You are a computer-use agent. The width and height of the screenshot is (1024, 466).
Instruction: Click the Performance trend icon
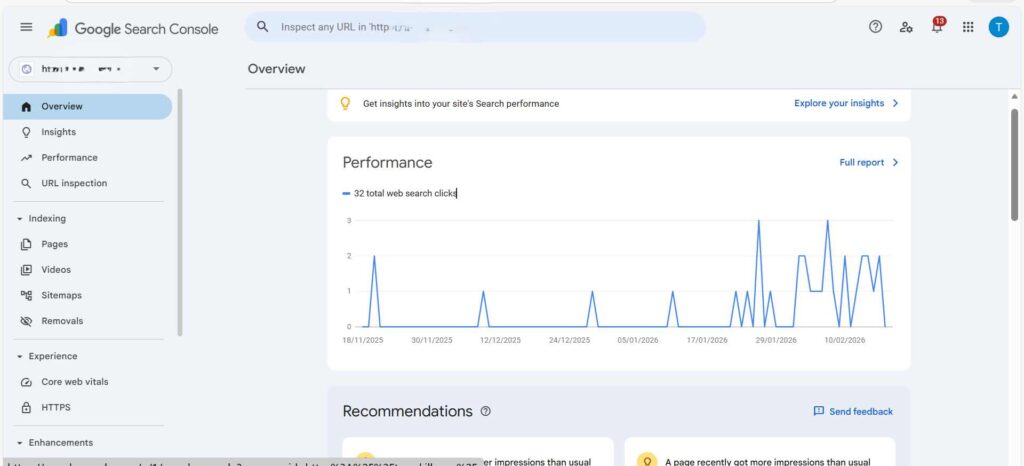click(x=26, y=157)
